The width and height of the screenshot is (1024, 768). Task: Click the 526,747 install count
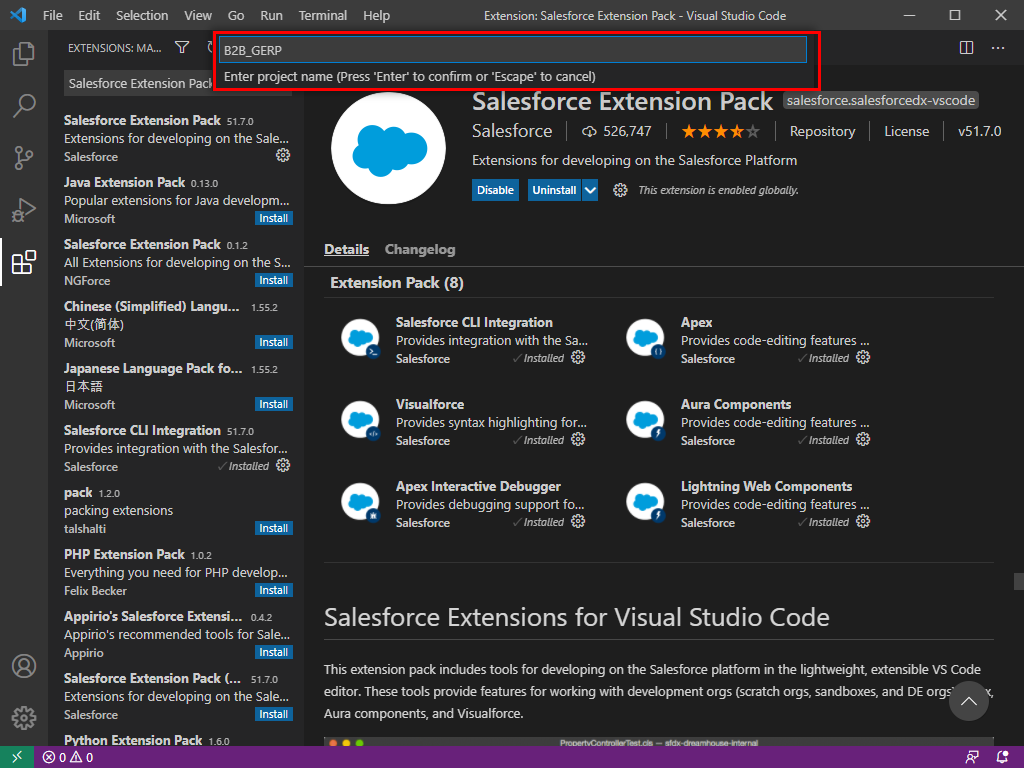click(617, 131)
